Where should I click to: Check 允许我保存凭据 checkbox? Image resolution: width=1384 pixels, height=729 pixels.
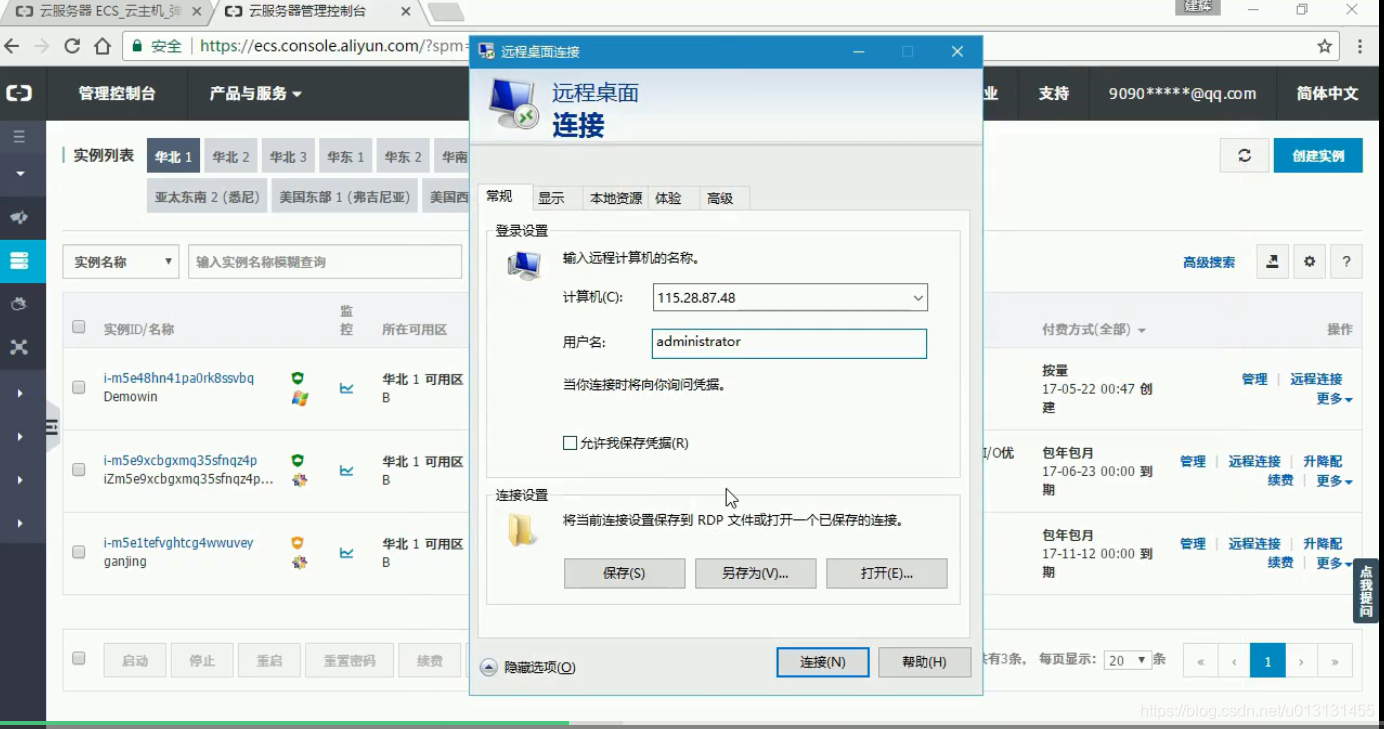[x=570, y=443]
